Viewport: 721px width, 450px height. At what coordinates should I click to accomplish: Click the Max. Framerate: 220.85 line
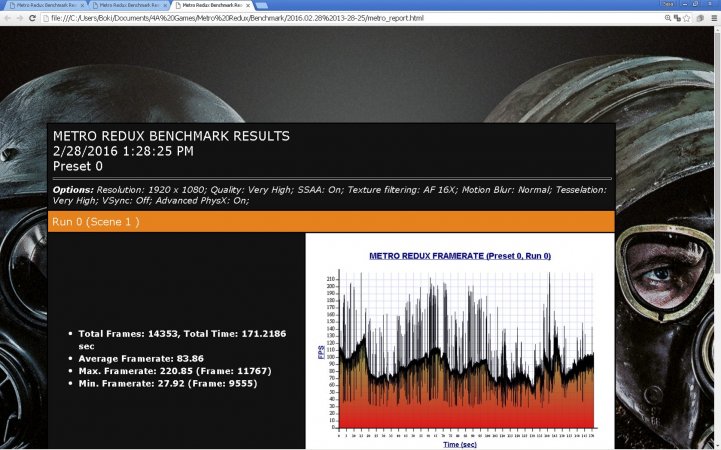click(175, 371)
